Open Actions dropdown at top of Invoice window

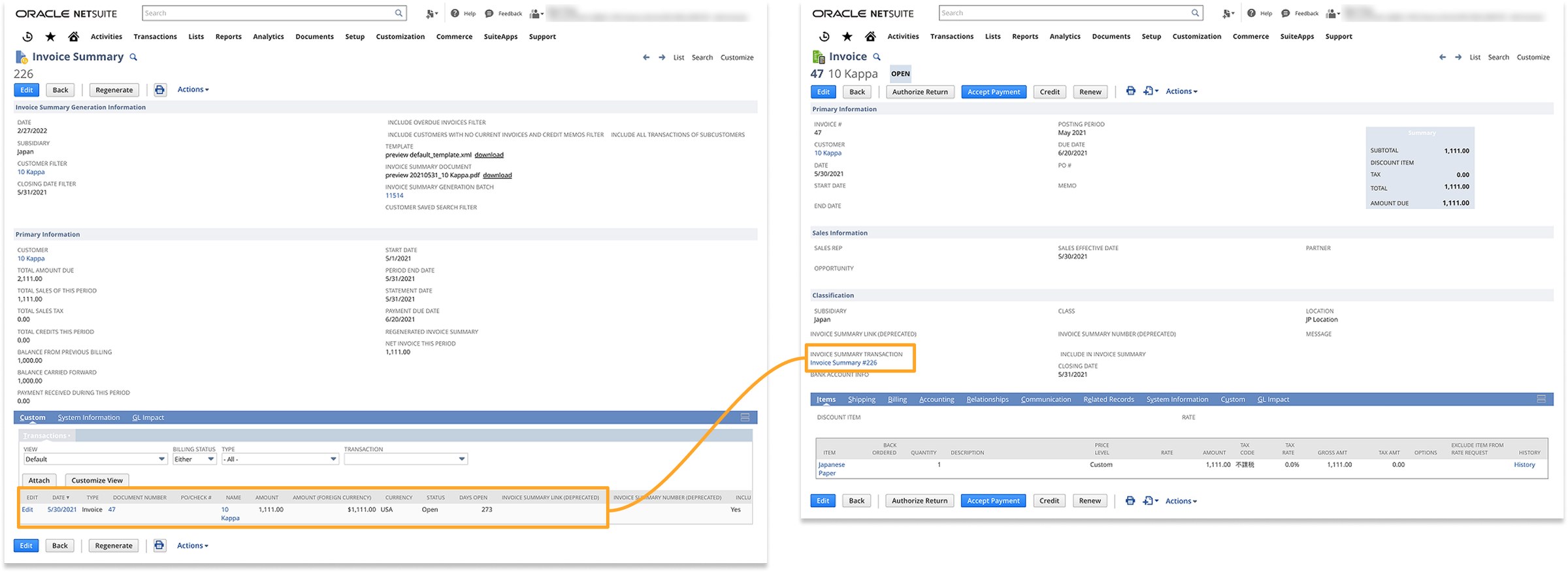coord(1181,91)
